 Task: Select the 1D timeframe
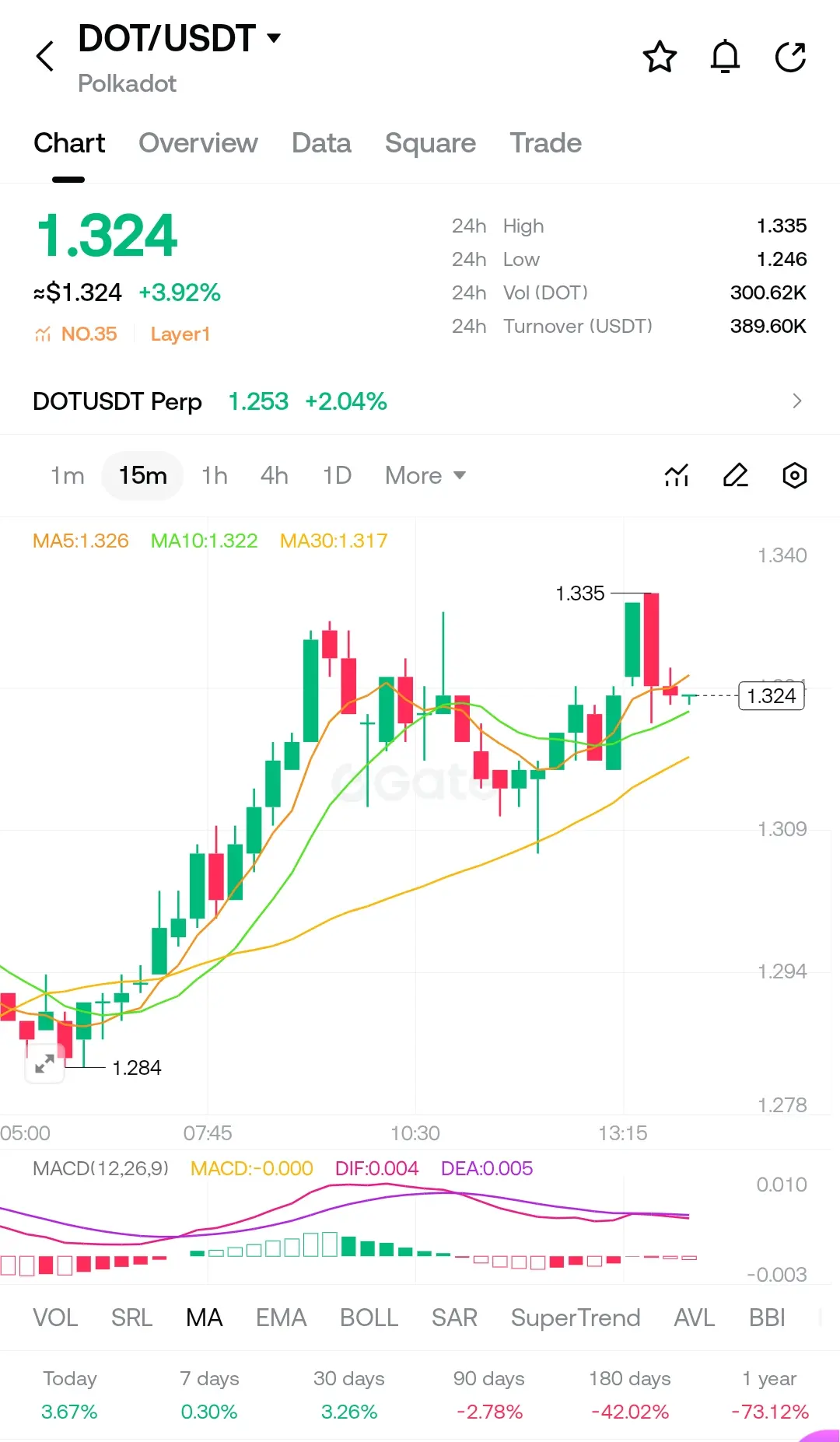click(x=338, y=475)
